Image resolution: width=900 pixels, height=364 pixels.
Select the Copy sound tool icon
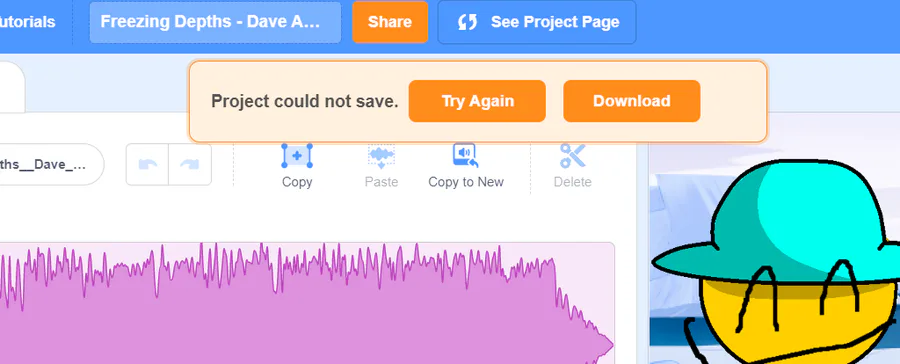(297, 156)
